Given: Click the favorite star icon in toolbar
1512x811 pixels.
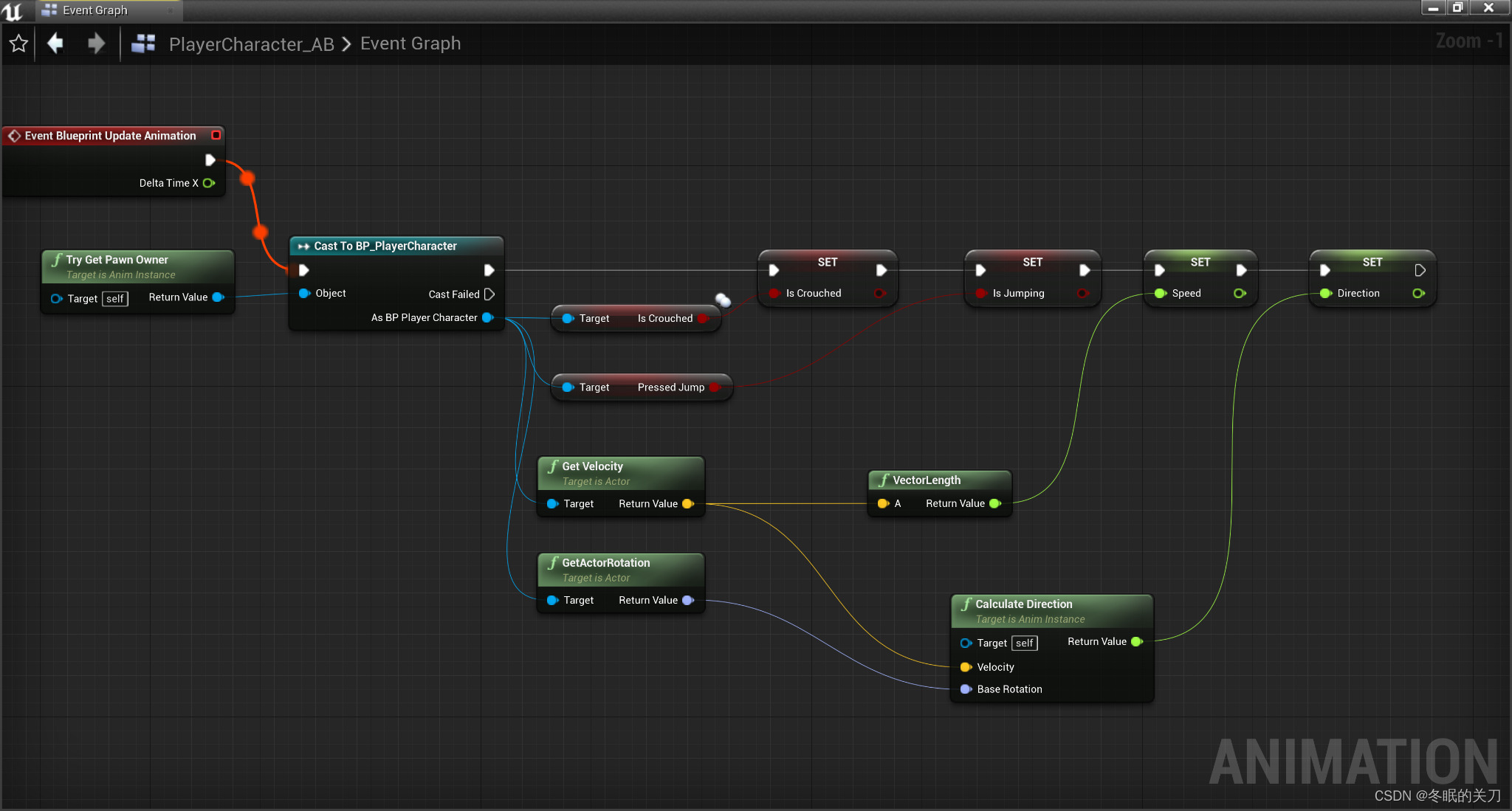Looking at the screenshot, I should 18,44.
